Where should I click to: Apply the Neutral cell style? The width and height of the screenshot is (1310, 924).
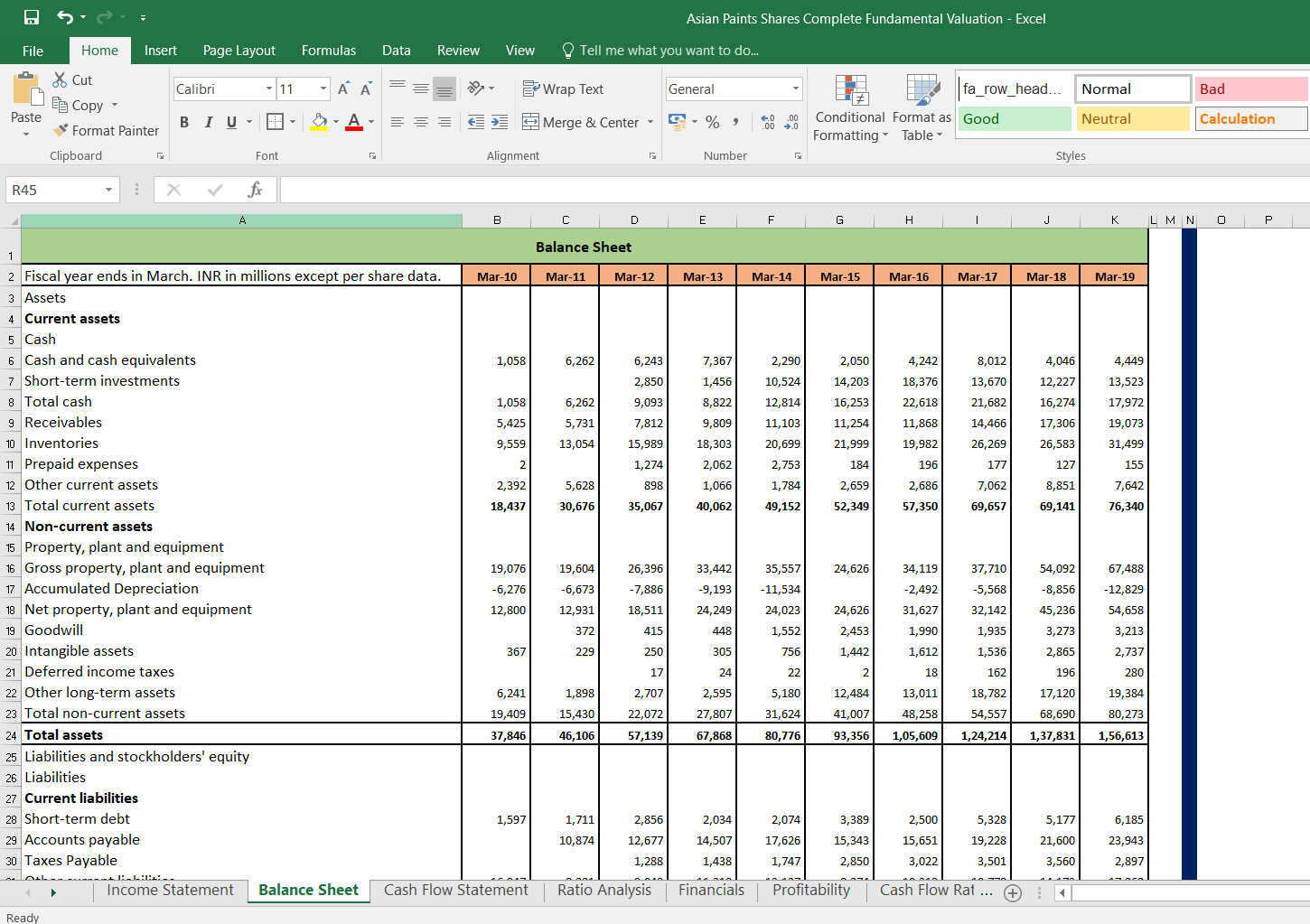point(1133,118)
